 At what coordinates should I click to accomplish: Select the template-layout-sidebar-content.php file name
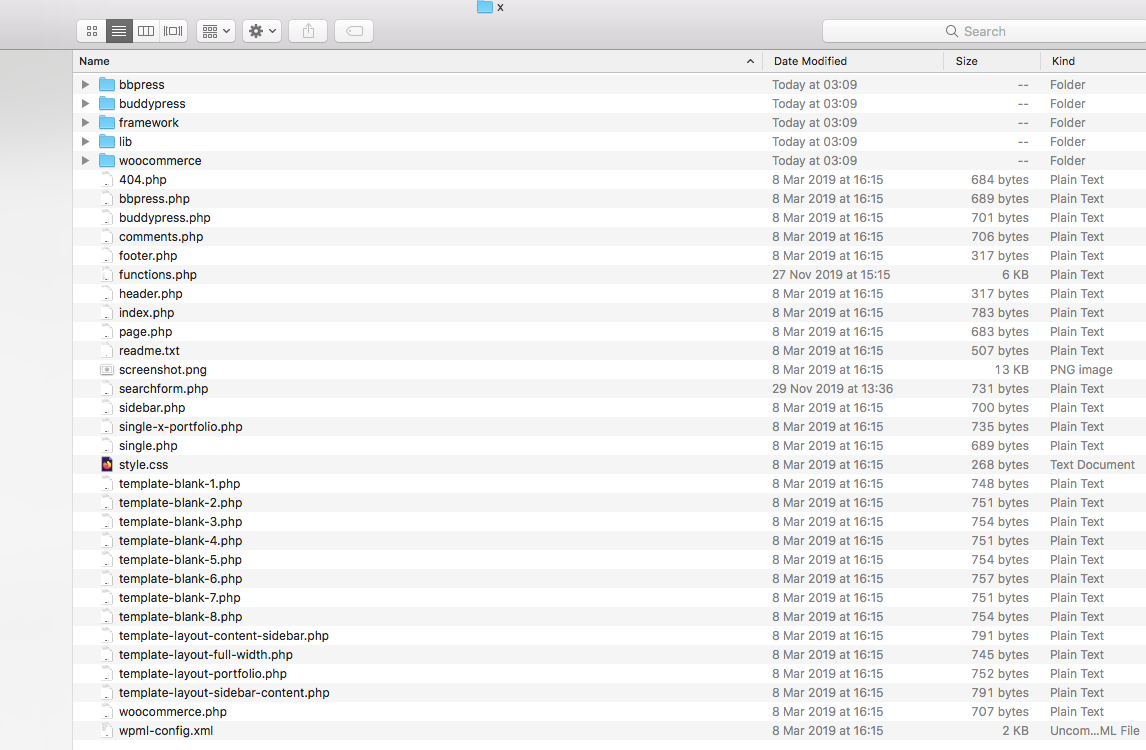224,693
